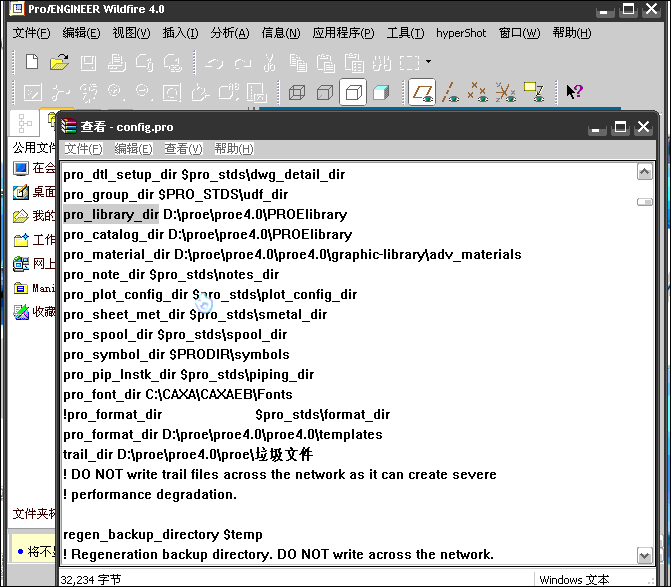Click the Print icon in the toolbar
This screenshot has height=587, width=671.
(116, 63)
